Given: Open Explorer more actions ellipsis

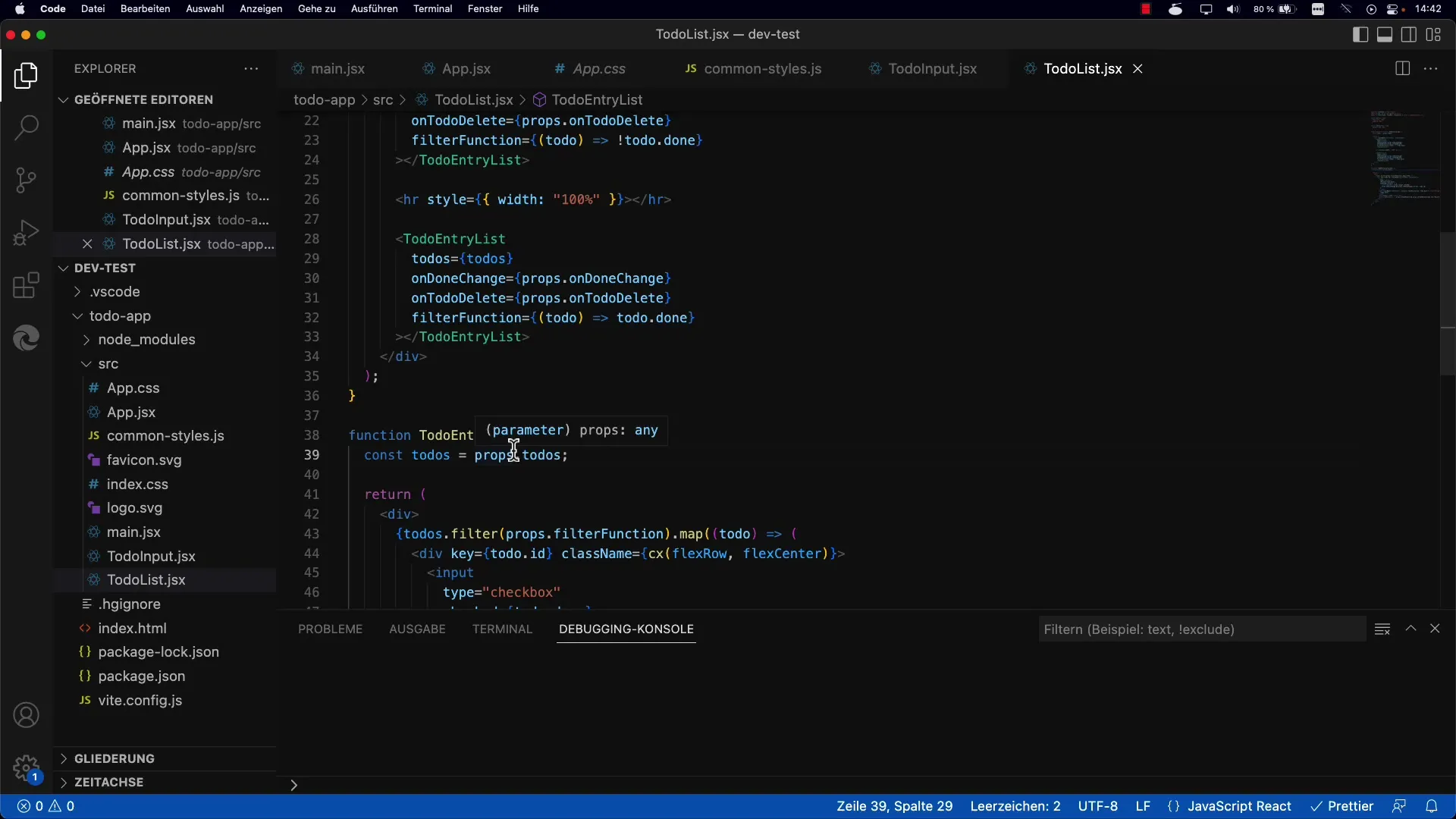Looking at the screenshot, I should coord(251,68).
